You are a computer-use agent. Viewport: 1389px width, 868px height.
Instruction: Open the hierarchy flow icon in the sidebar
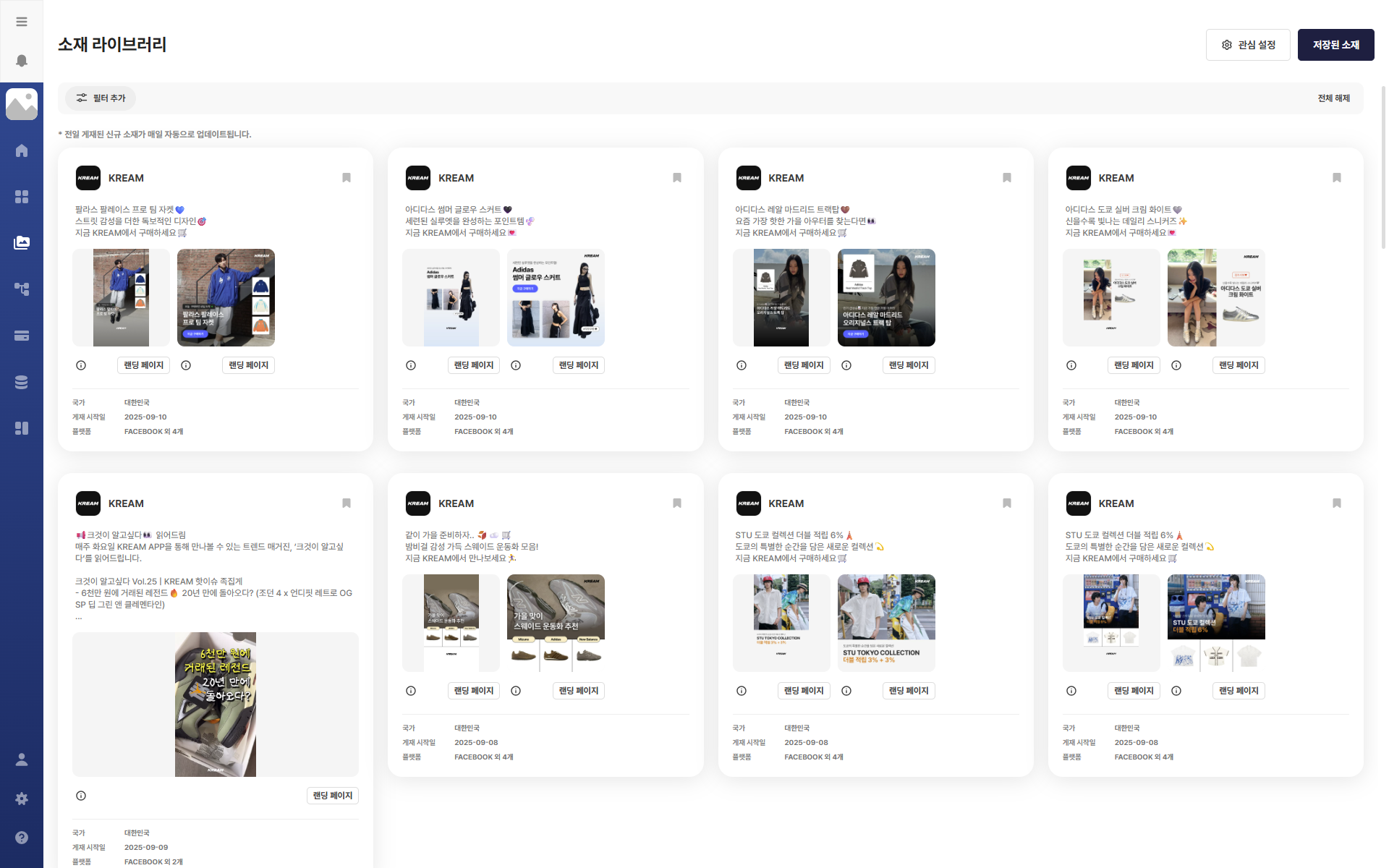[x=22, y=289]
